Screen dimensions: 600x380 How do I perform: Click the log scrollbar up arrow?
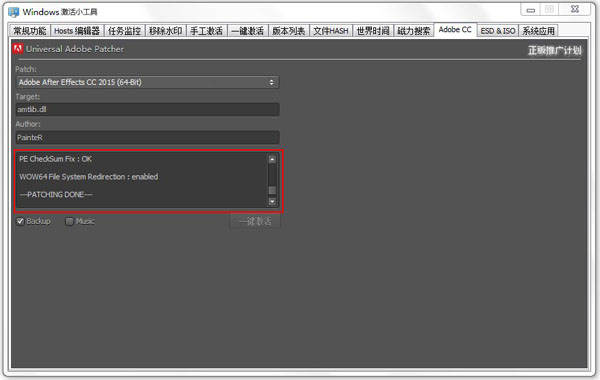pyautogui.click(x=272, y=159)
